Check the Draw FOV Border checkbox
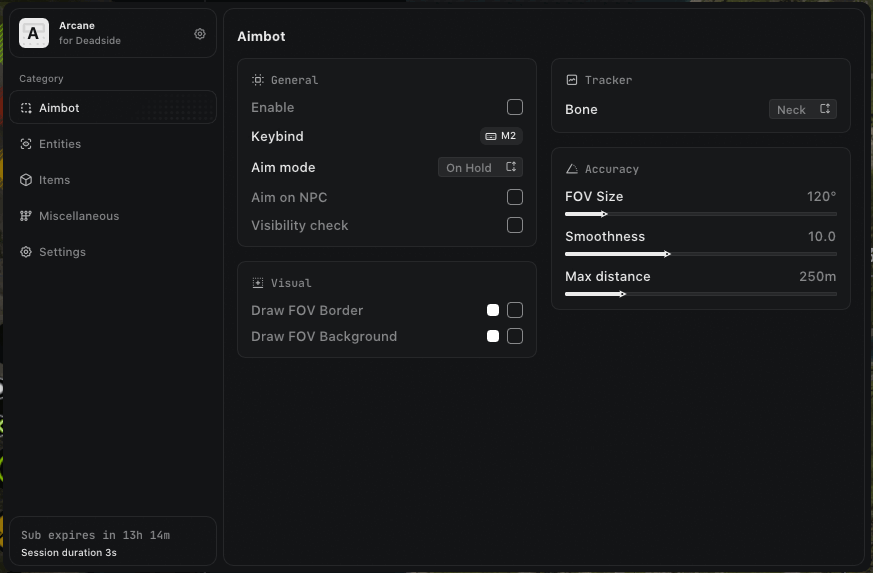This screenshot has height=573, width=873. (515, 310)
